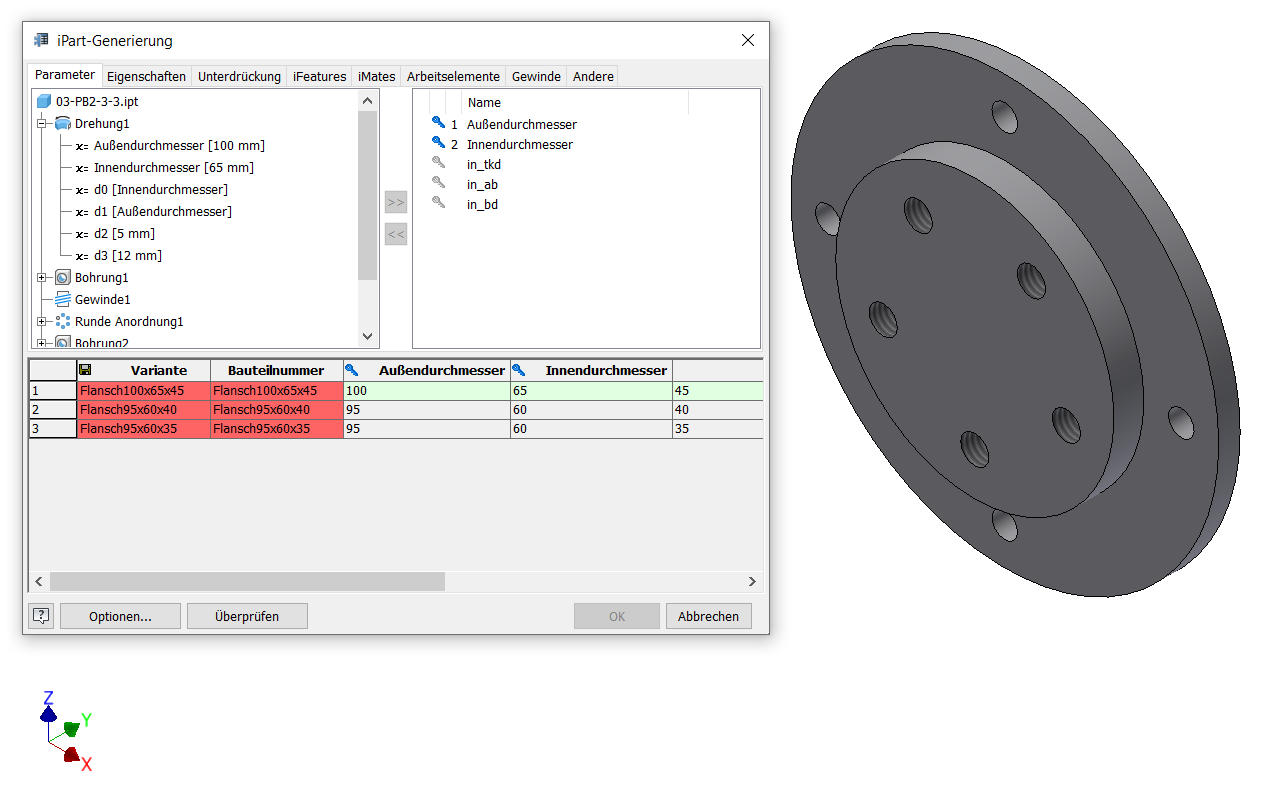The width and height of the screenshot is (1263, 786).
Task: Click the tree scrollbar up arrow
Action: (x=367, y=100)
